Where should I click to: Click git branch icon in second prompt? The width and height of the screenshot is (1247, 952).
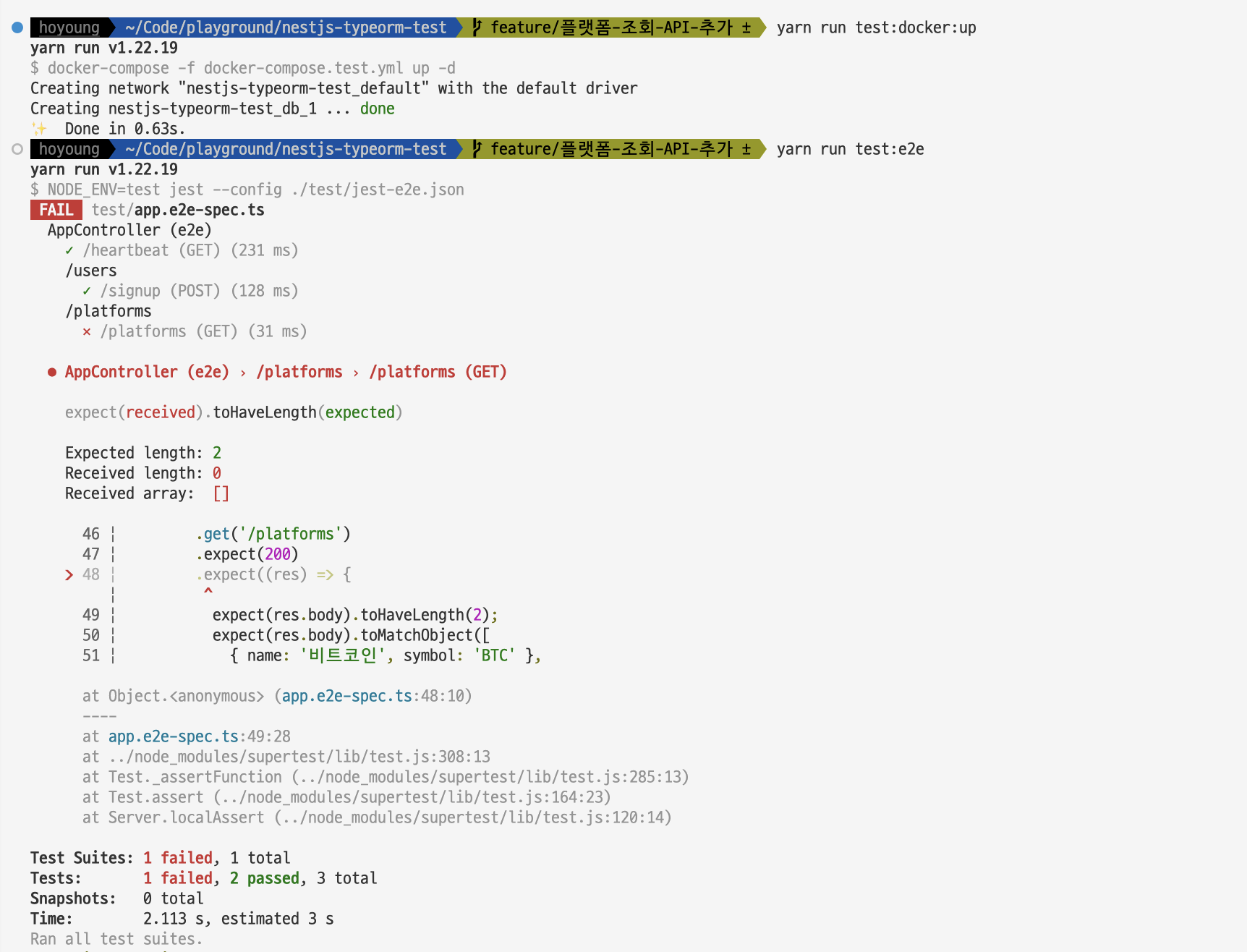click(477, 149)
